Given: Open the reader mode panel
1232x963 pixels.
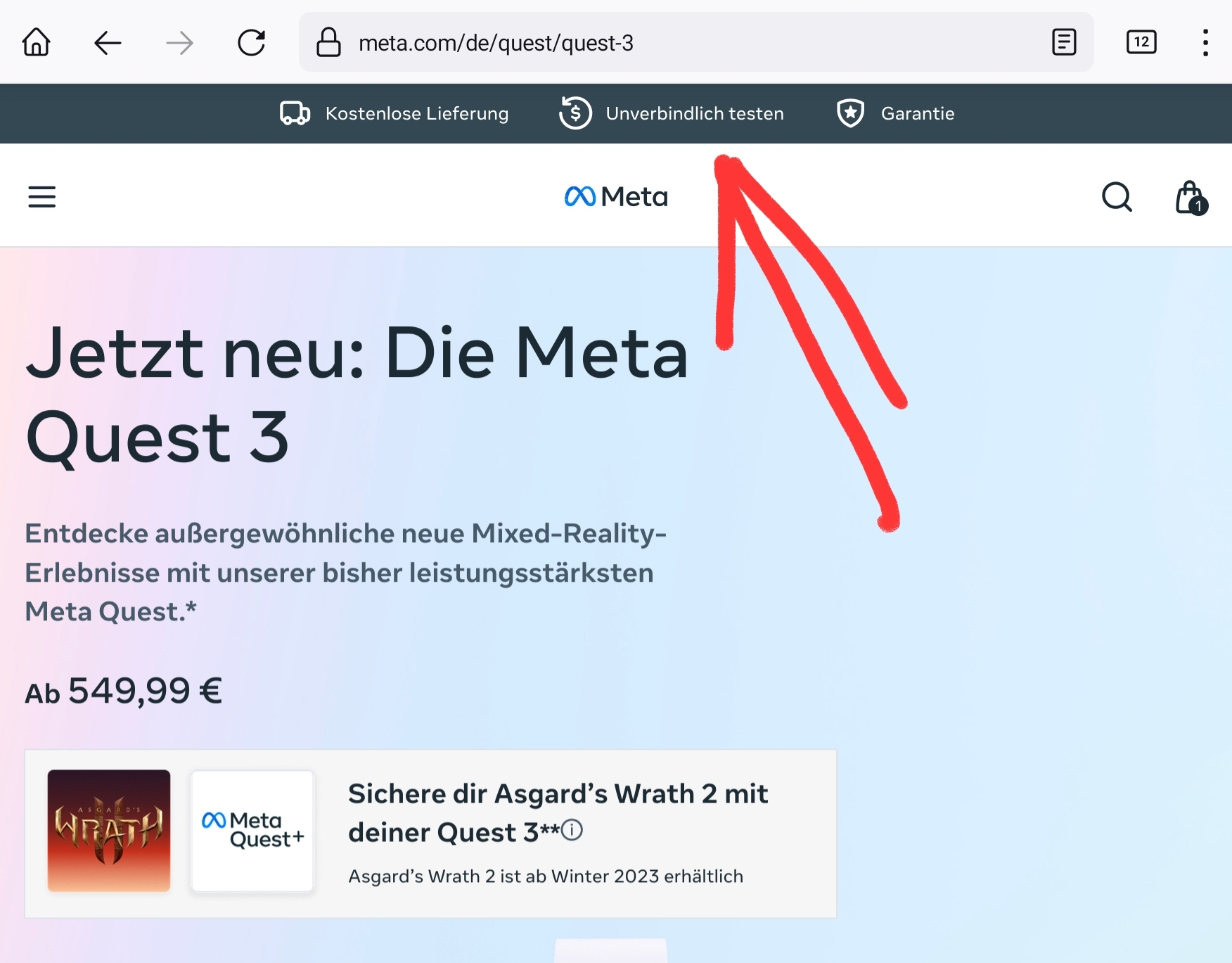Looking at the screenshot, I should [1064, 42].
